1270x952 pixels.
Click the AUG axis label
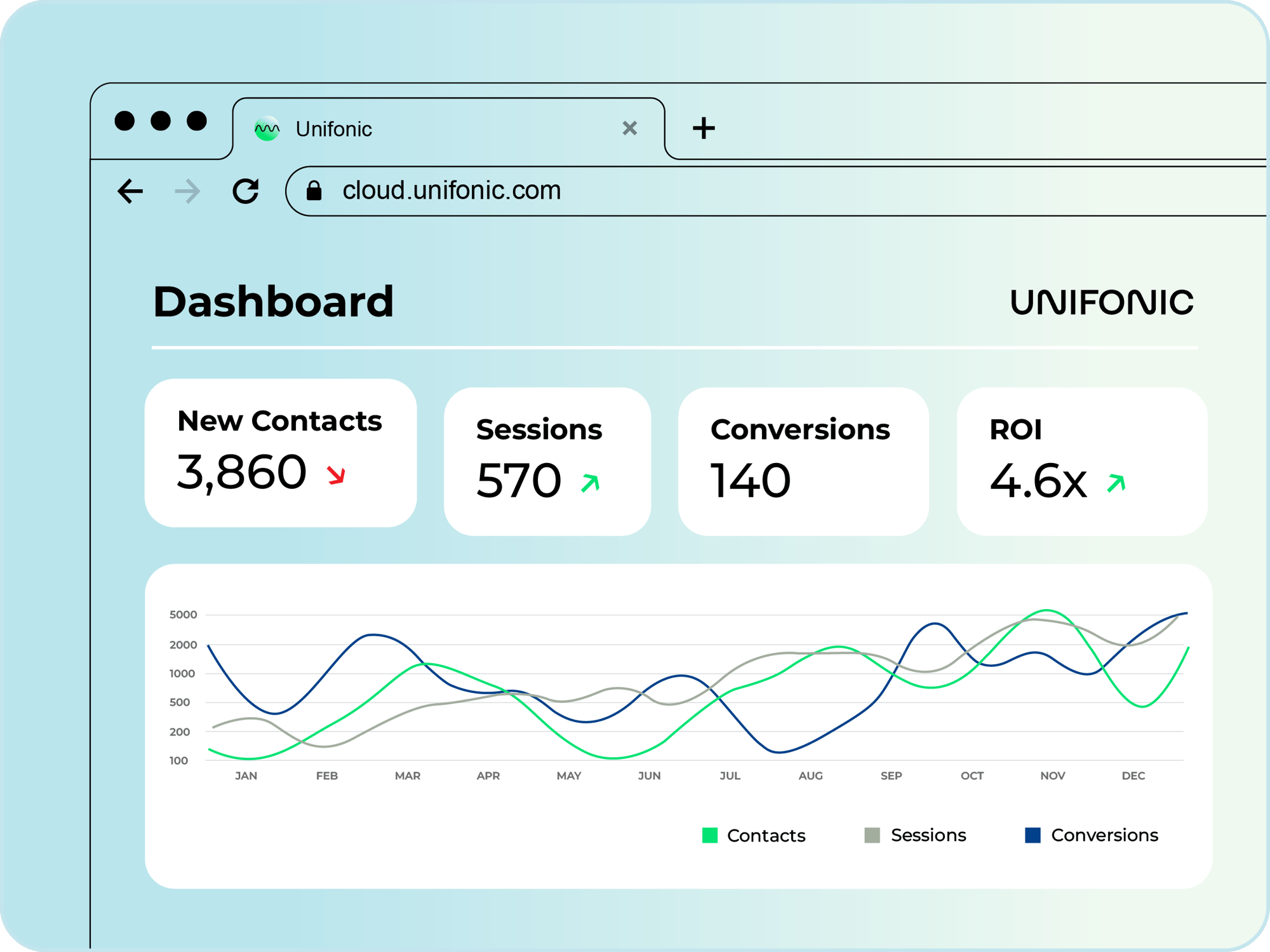click(x=811, y=775)
